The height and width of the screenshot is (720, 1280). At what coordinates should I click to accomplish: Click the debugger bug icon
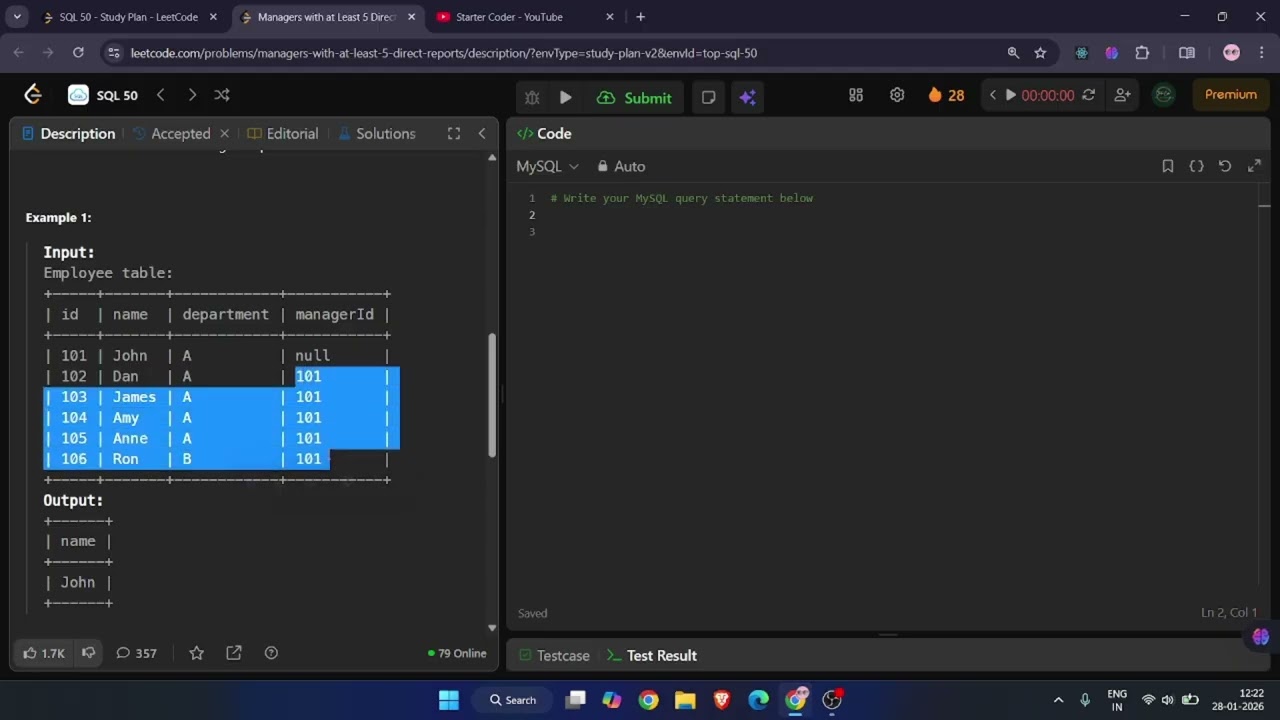pyautogui.click(x=532, y=97)
